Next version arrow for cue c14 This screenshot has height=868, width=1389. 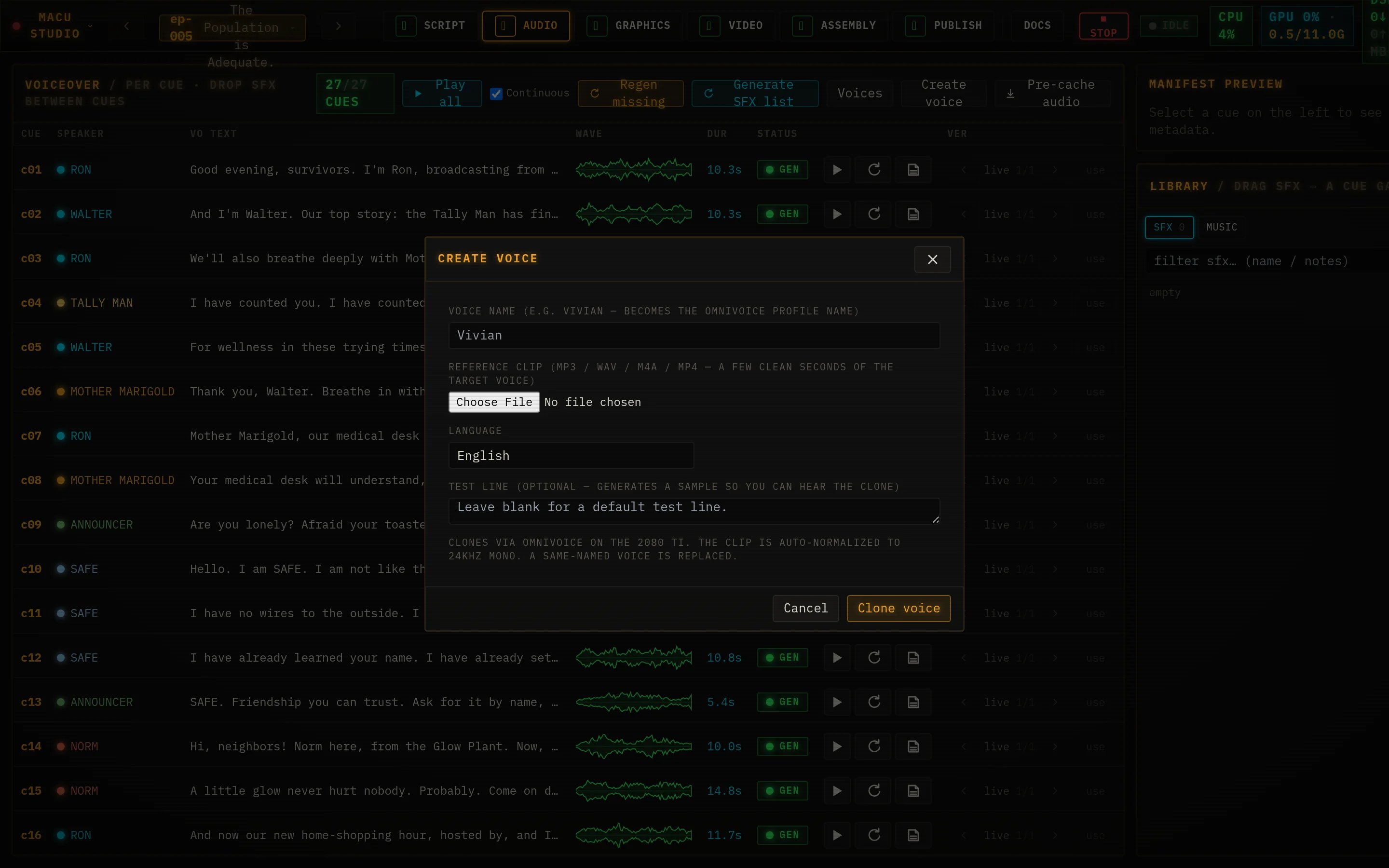point(1055,746)
